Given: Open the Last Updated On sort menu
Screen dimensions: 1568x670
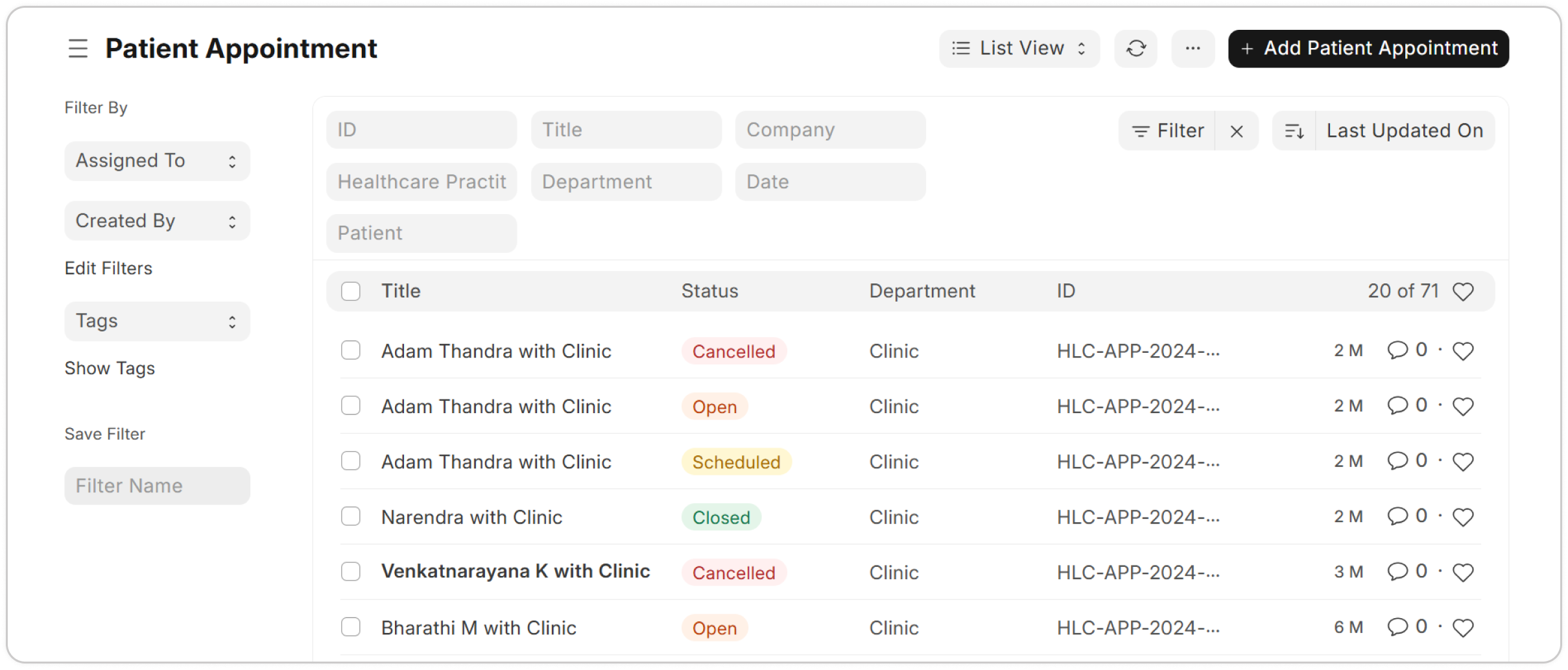Looking at the screenshot, I should tap(1405, 131).
